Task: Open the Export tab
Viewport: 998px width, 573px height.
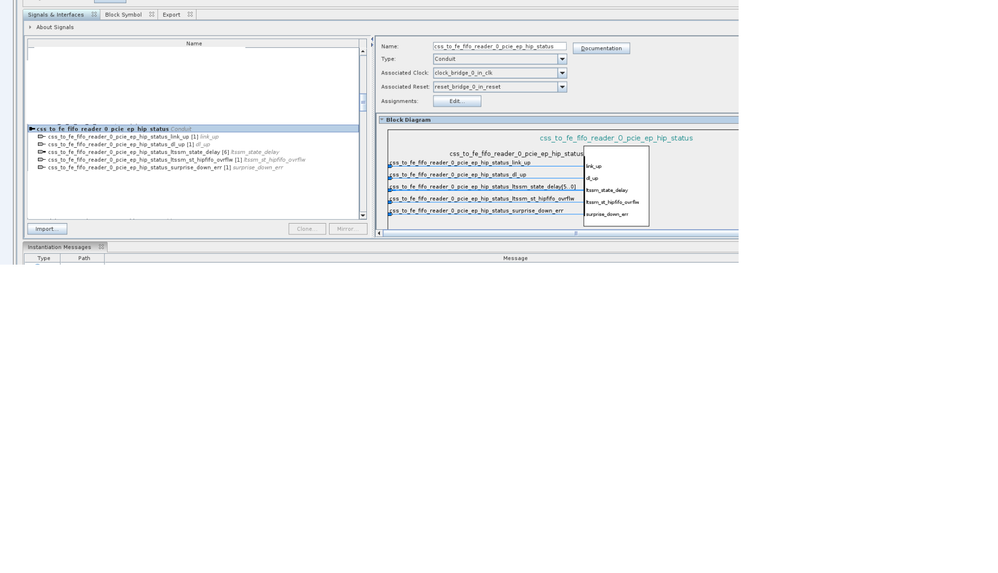Action: (171, 14)
